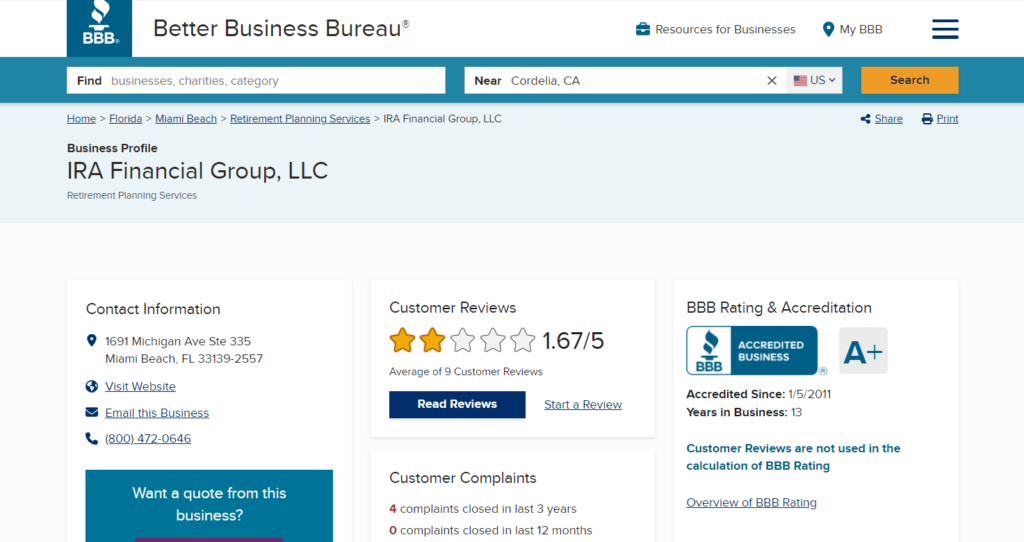Click the address map pin icon
The width and height of the screenshot is (1024, 542).
click(x=91, y=341)
